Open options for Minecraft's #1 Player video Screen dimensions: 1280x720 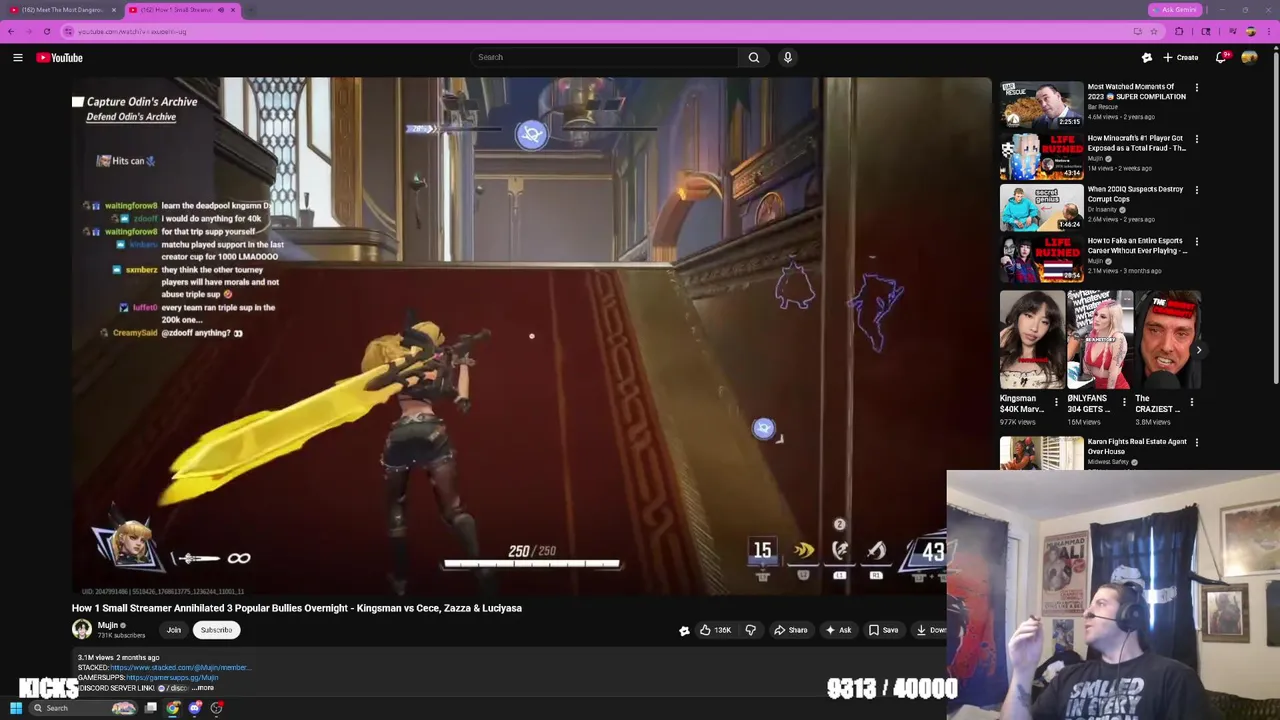(x=1197, y=139)
